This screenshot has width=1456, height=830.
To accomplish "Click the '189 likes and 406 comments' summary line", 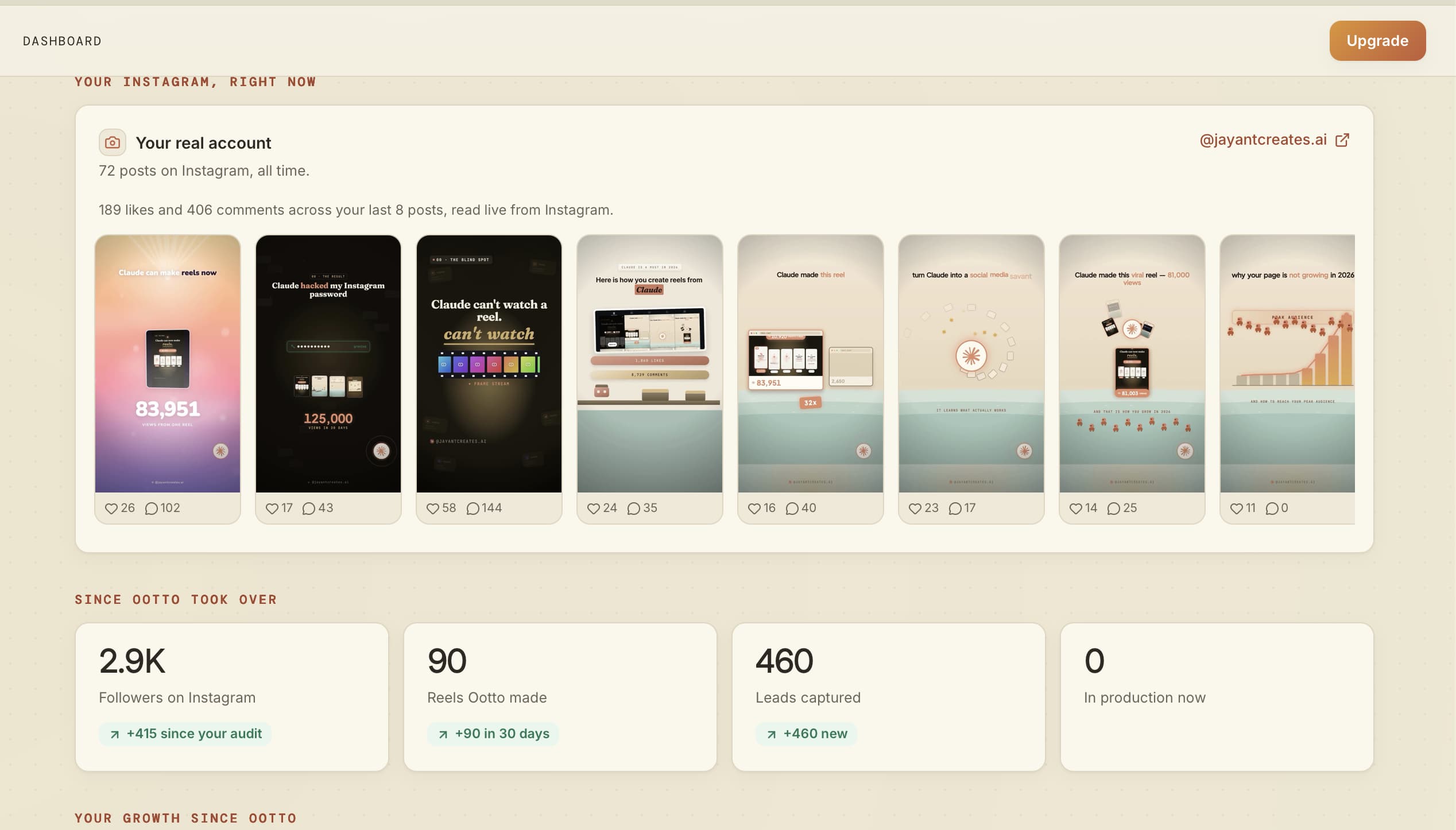I will 355,210.
